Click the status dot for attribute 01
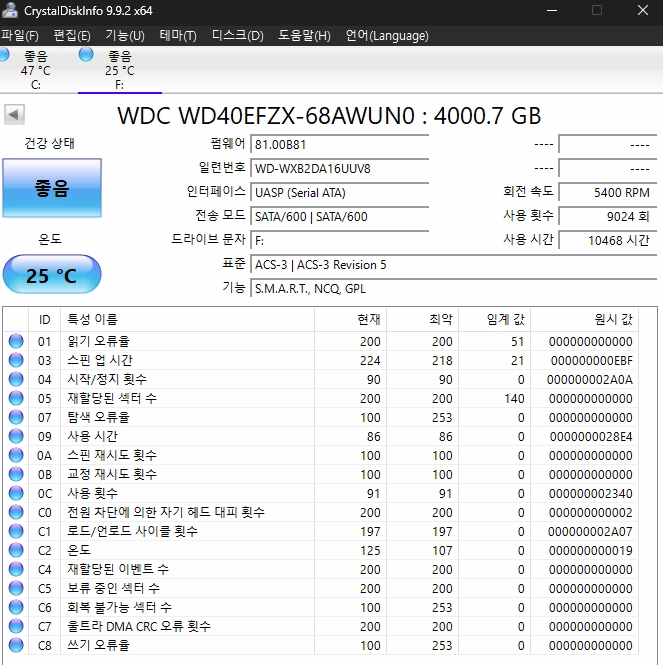 16,341
